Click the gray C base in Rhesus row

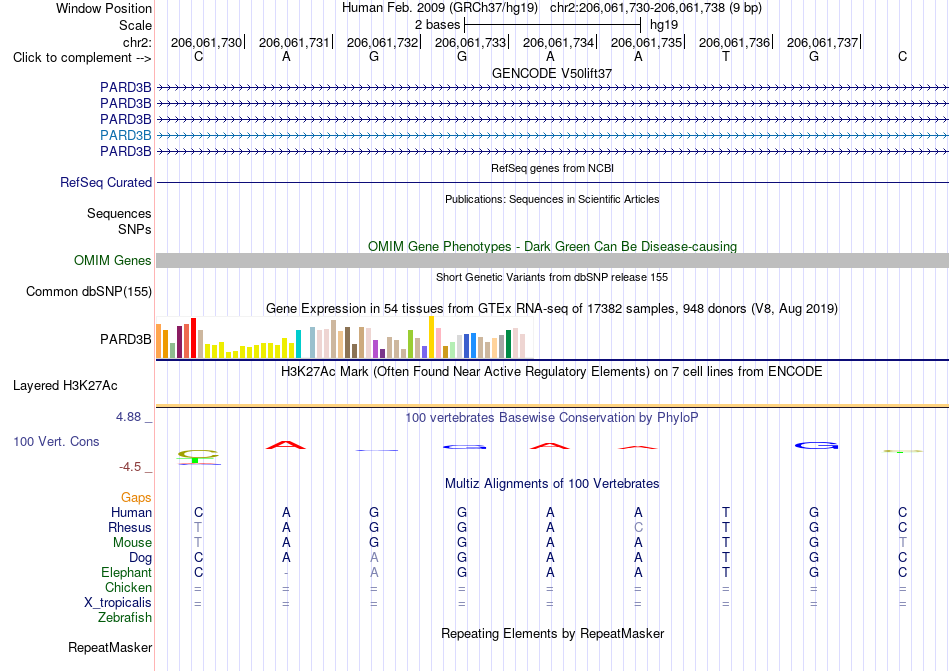tap(638, 527)
